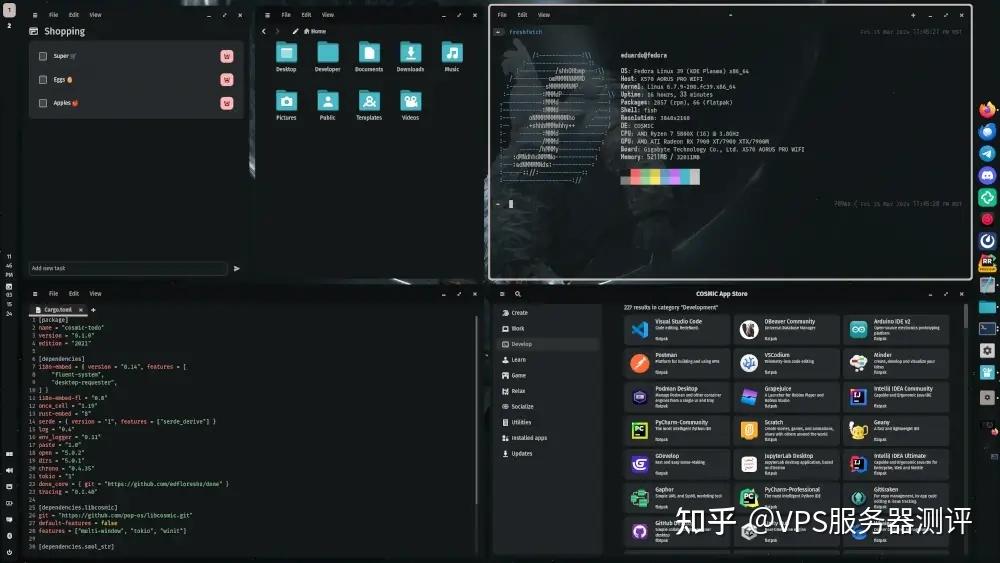
Task: Add a new terminal tab with the plus button
Action: [913, 15]
